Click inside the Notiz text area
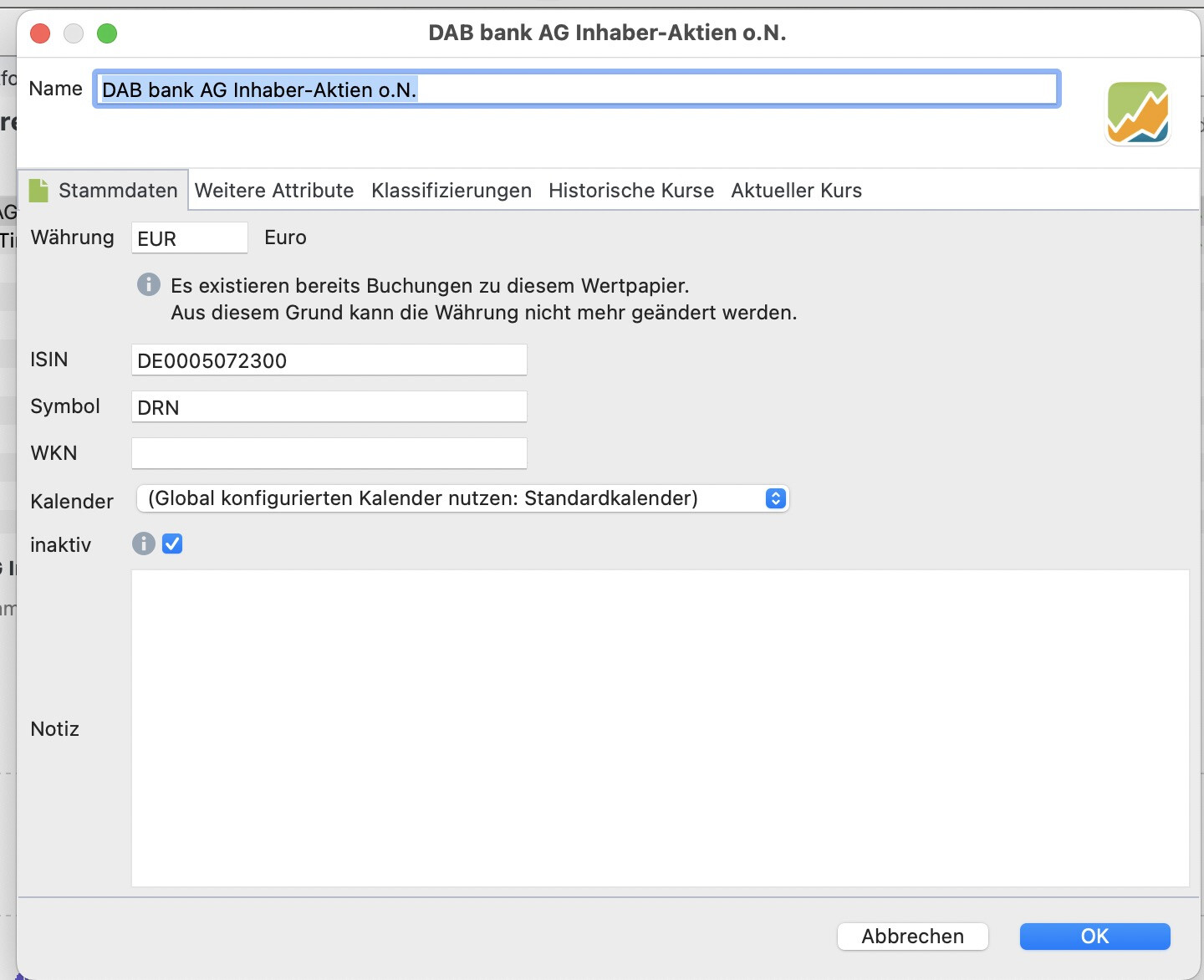Image resolution: width=1204 pixels, height=980 pixels. pos(661,728)
